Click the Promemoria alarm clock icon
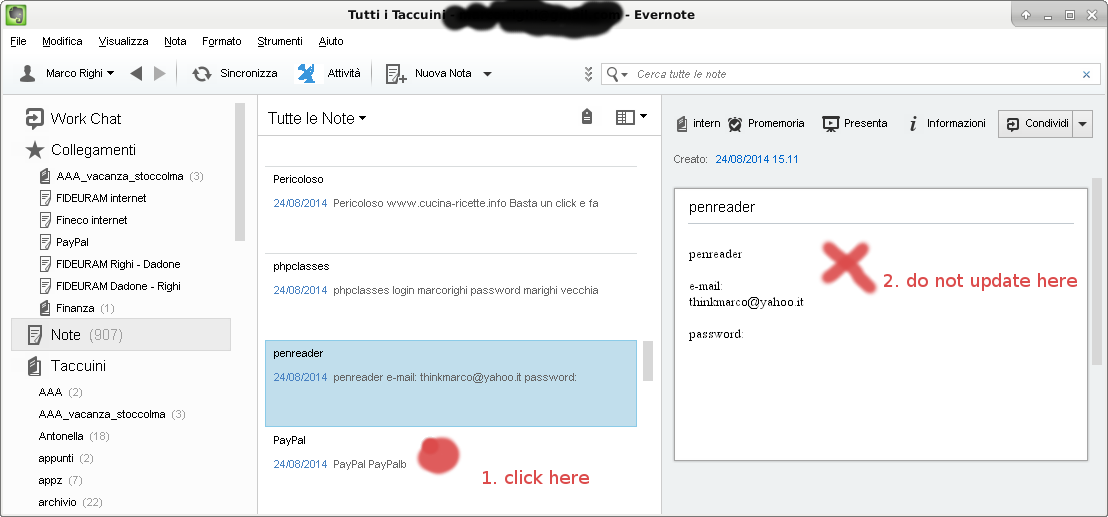 pyautogui.click(x=735, y=124)
